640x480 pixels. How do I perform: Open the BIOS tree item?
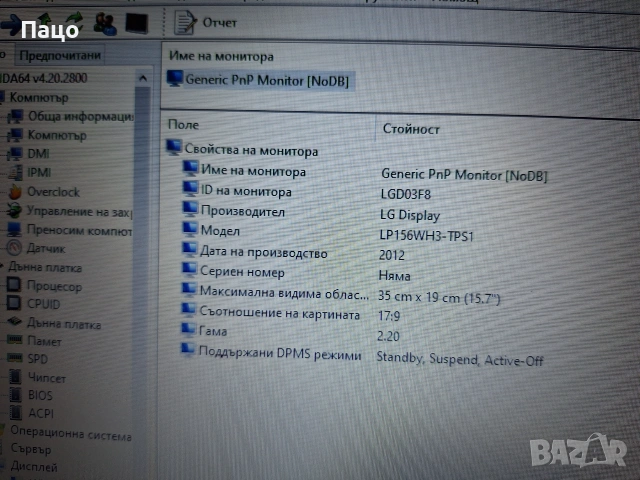click(31, 395)
